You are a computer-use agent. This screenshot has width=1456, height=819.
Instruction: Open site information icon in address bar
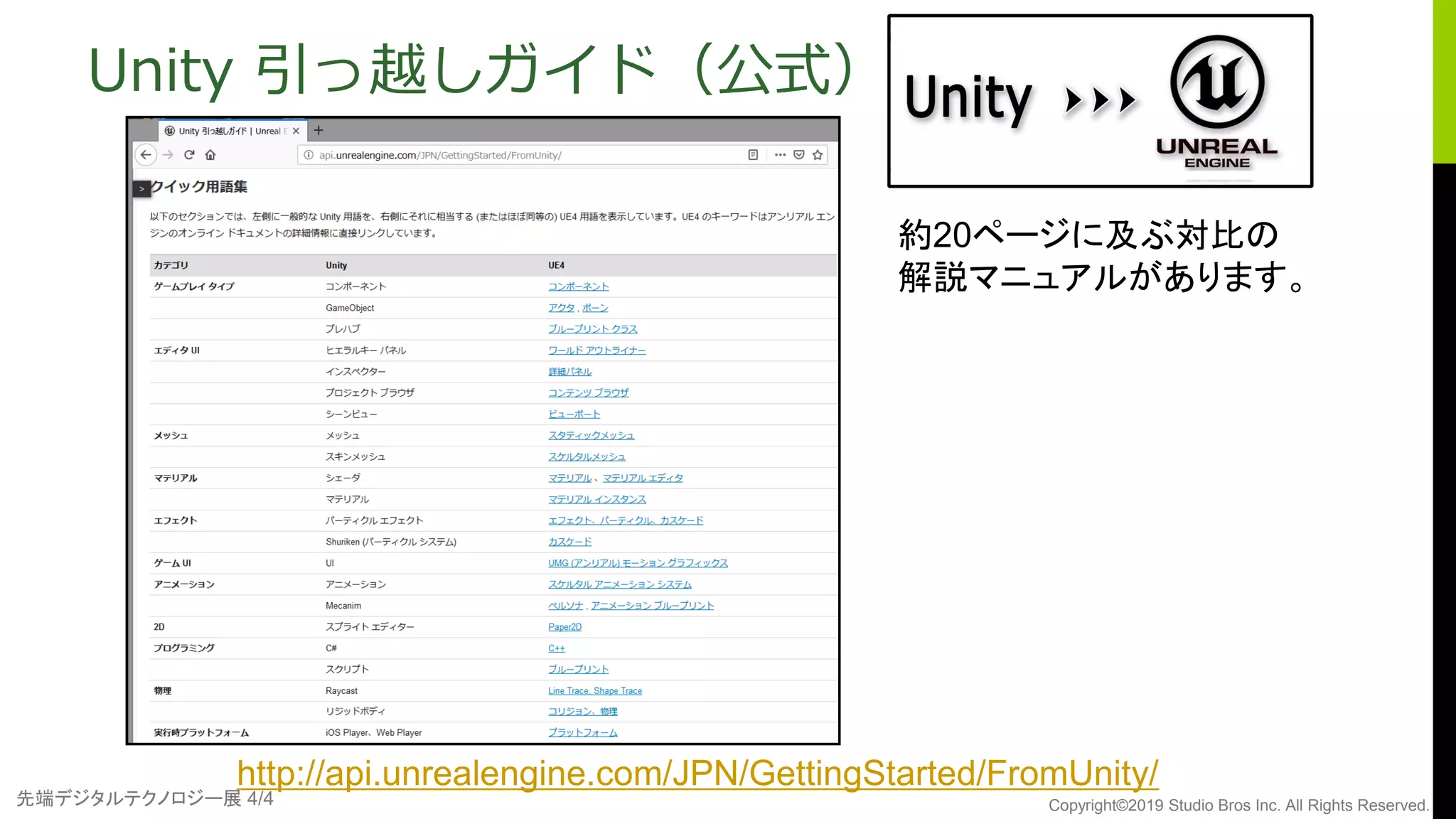pyautogui.click(x=309, y=155)
